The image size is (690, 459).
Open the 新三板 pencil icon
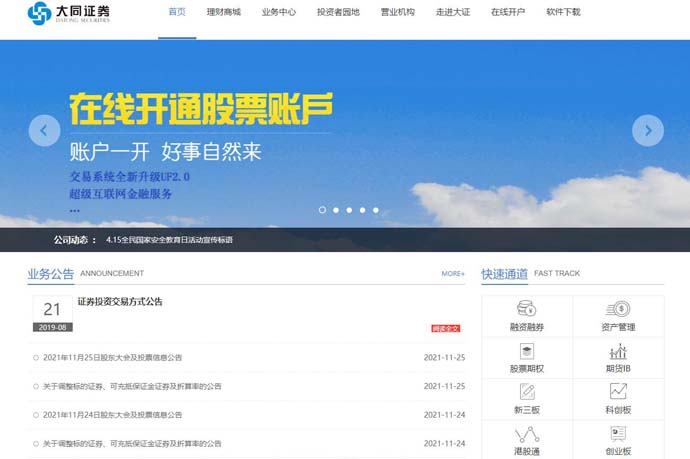click(x=527, y=392)
